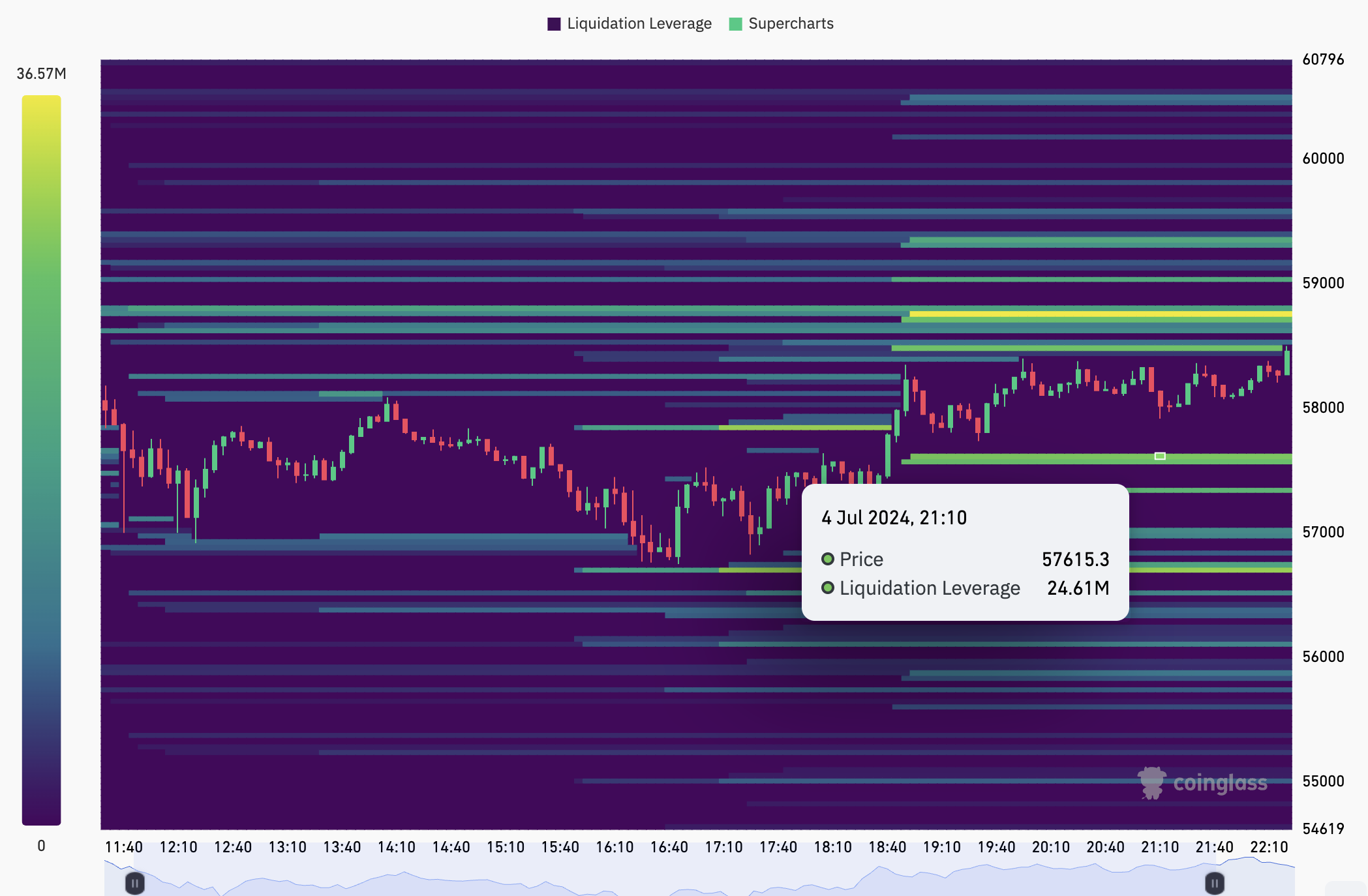Screen dimensions: 1368x896
Task: Click the 55000 price axis label
Action: click(x=1323, y=781)
